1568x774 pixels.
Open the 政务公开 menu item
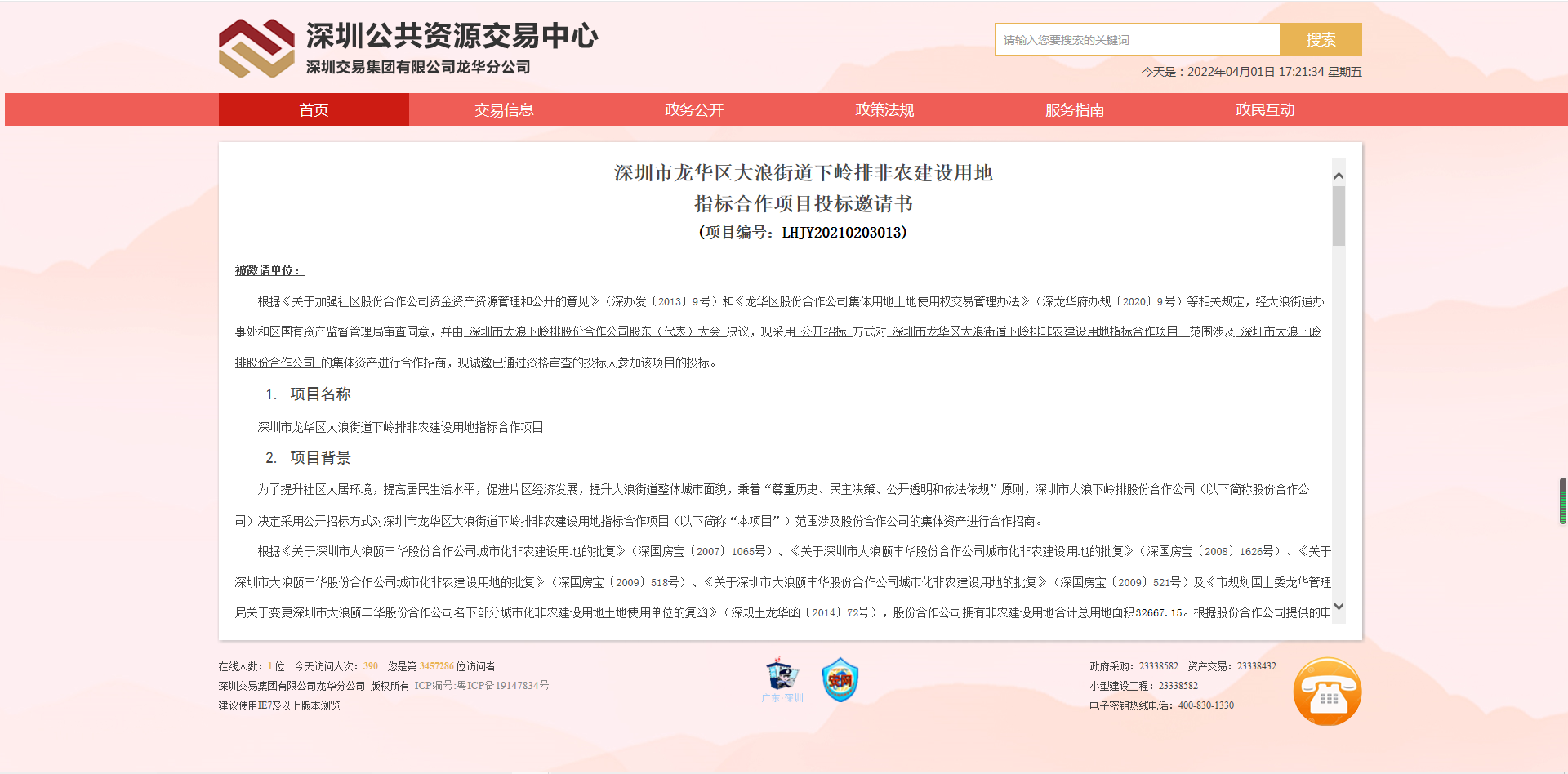coord(694,109)
